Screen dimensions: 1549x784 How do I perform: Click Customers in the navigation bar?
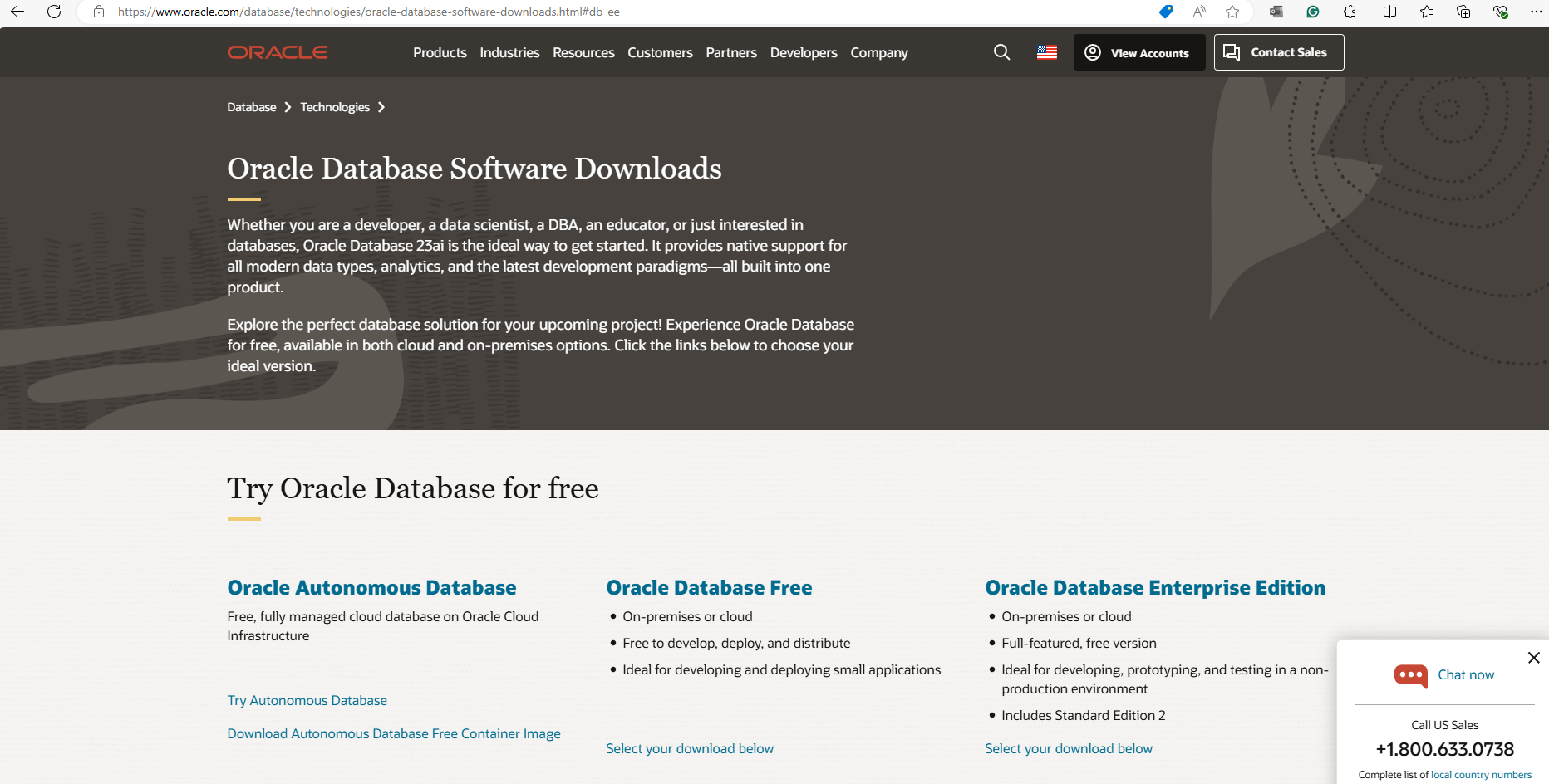point(660,51)
